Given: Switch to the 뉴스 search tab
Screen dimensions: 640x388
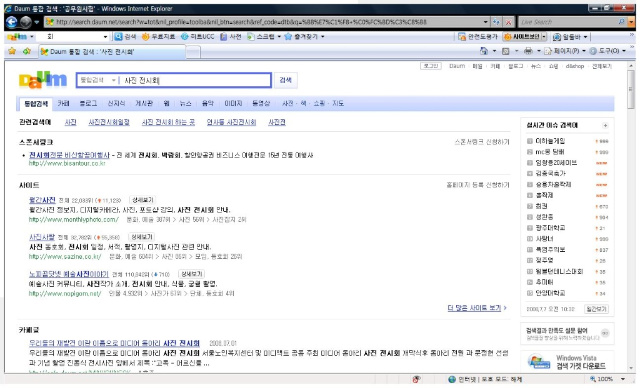Looking at the screenshot, I should click(x=185, y=104).
